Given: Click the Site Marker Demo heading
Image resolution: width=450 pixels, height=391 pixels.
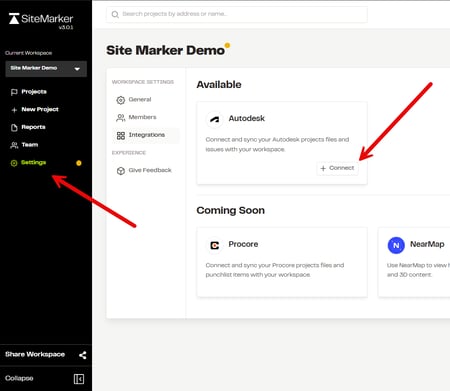Looking at the screenshot, I should 165,50.
